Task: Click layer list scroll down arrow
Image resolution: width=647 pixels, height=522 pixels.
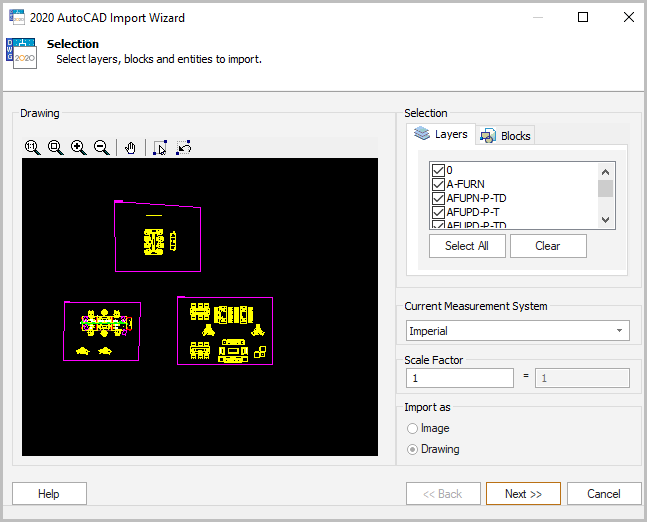Action: point(605,220)
